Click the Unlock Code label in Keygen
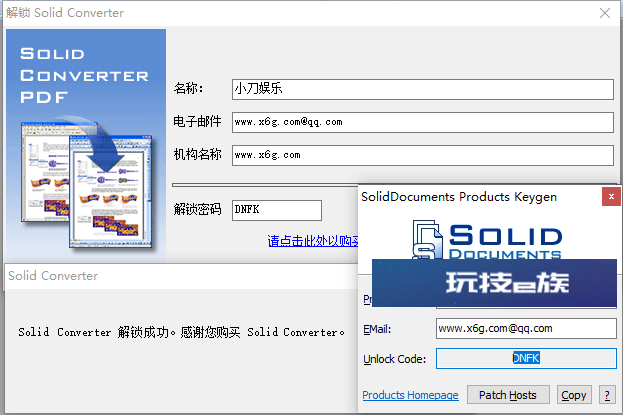The image size is (623, 415). click(395, 359)
